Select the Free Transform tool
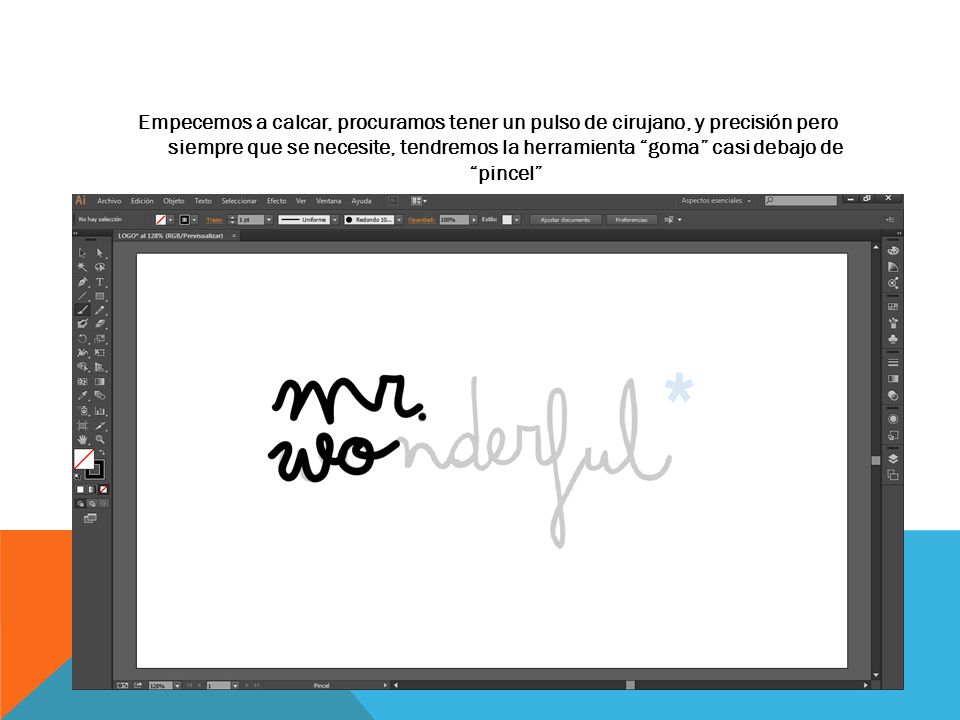 (100, 353)
